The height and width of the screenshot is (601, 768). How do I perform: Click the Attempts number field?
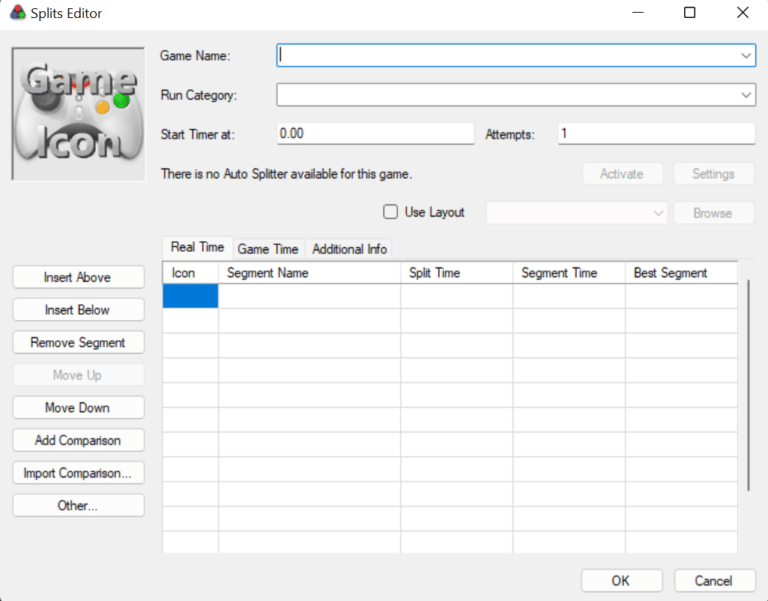pos(656,134)
